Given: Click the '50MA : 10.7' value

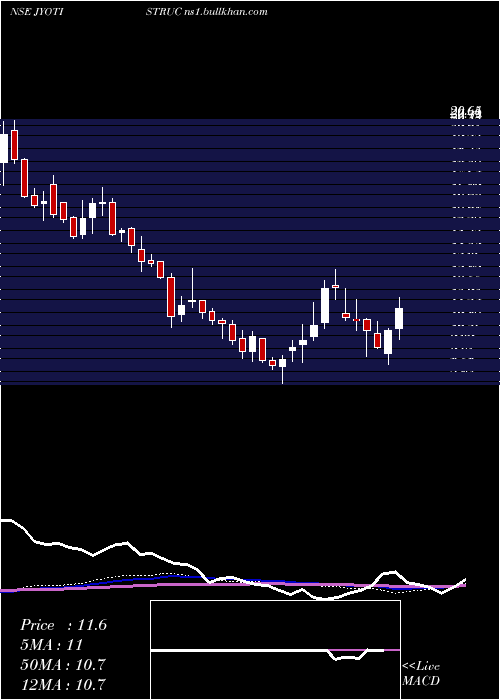Looking at the screenshot, I should [x=63, y=664].
